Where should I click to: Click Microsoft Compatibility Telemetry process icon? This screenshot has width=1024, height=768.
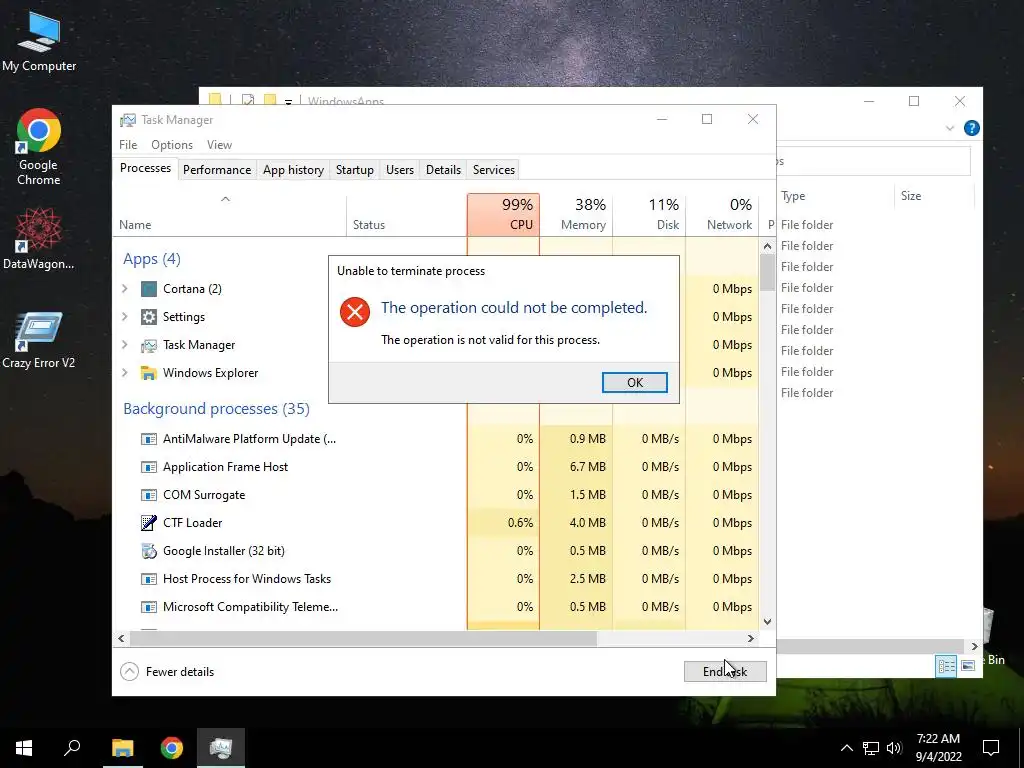click(x=149, y=607)
